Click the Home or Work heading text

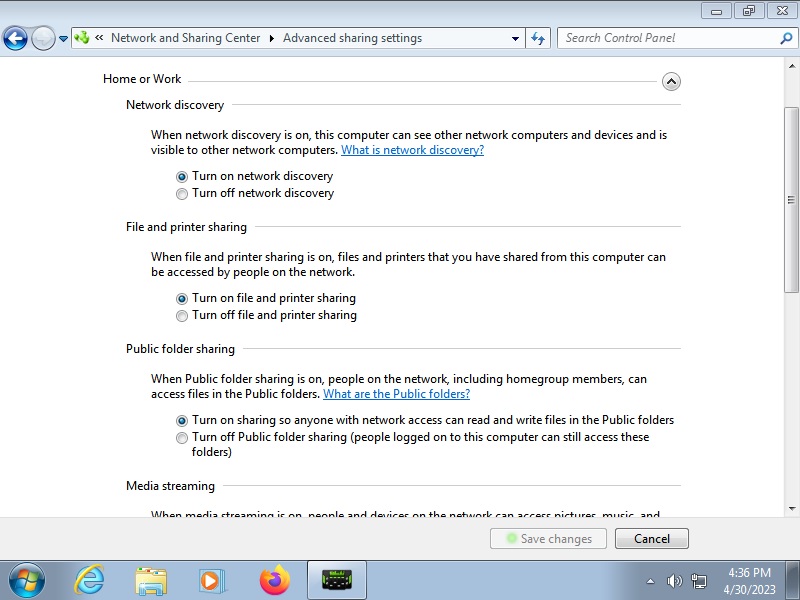coord(142,79)
